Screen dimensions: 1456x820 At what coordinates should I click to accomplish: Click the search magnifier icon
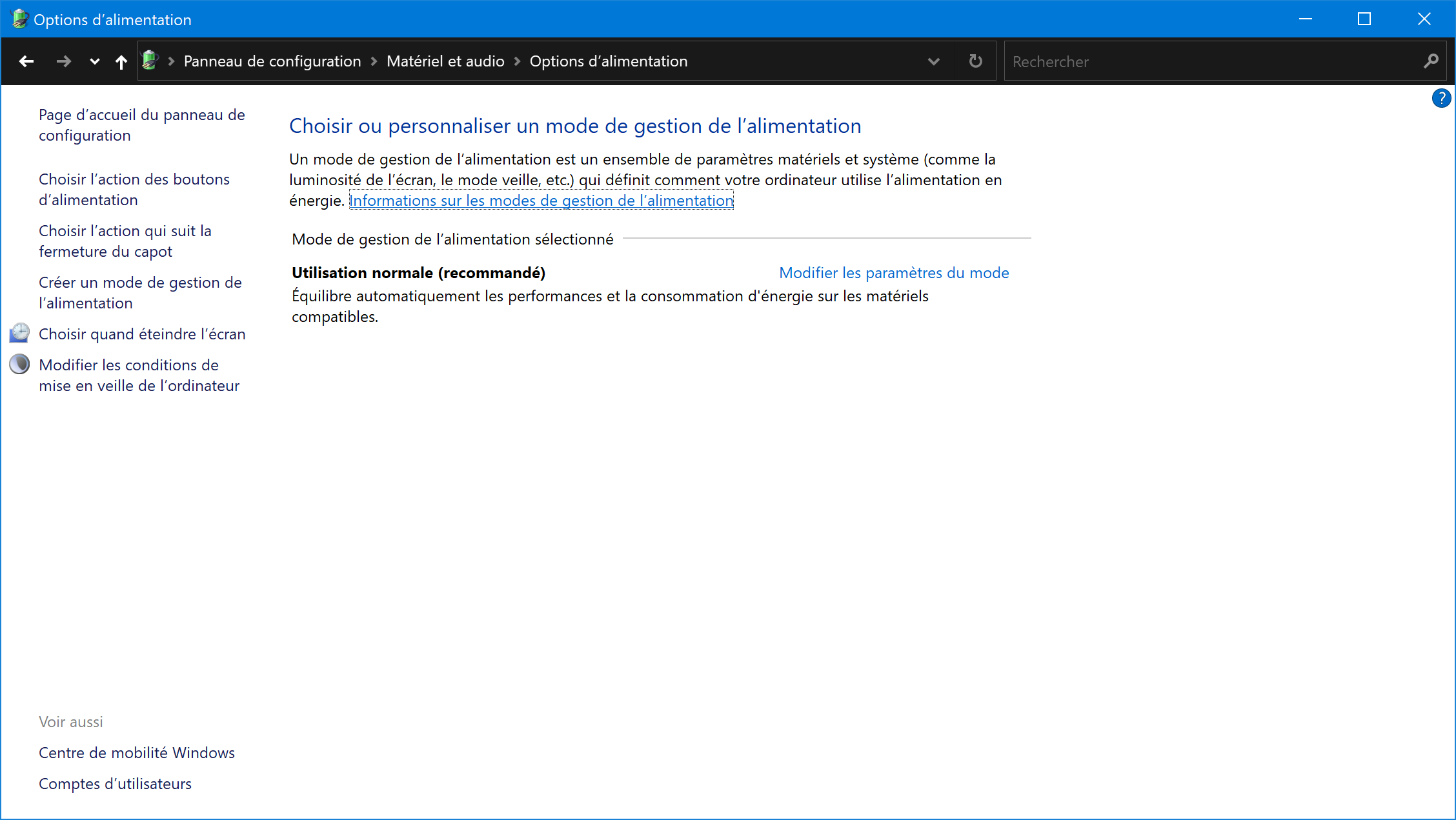pos(1431,61)
